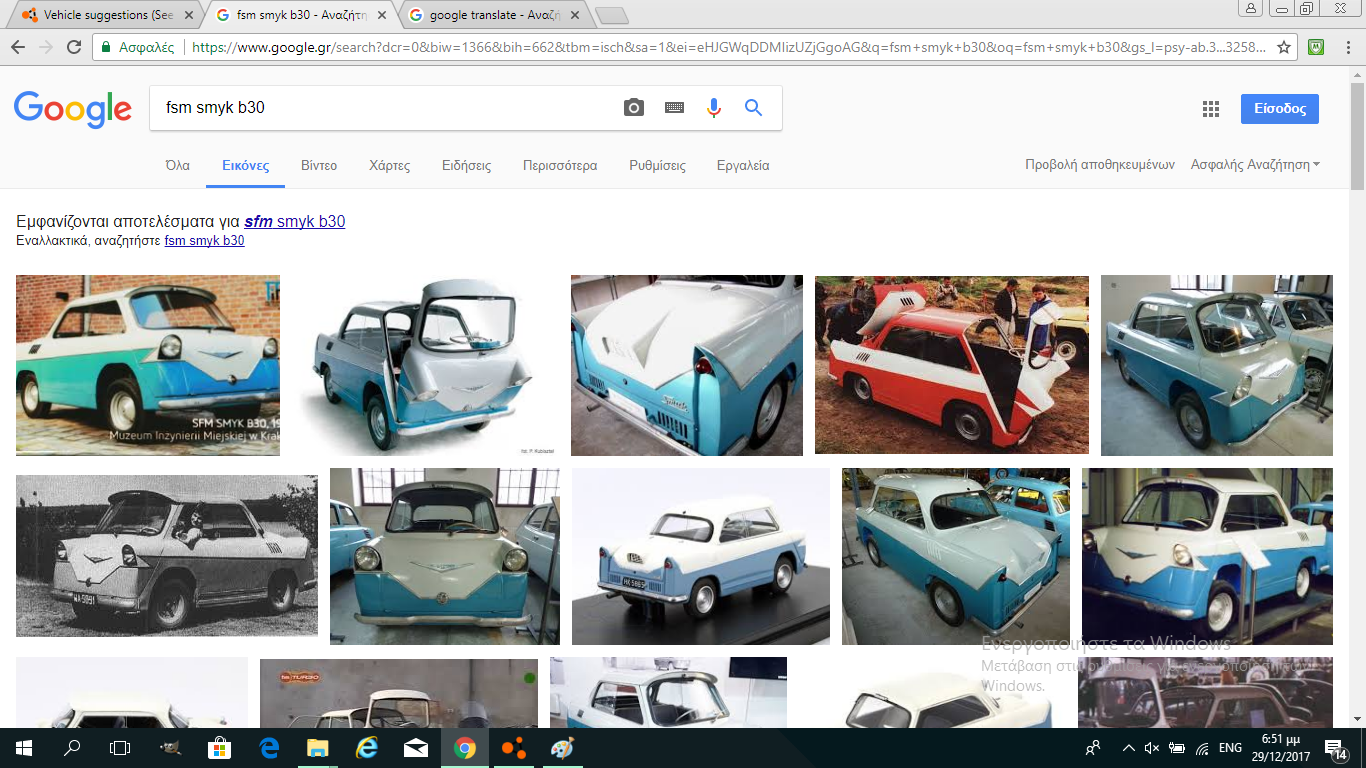Image resolution: width=1366 pixels, height=768 pixels.
Task: Select the Χάρτες search tab
Action: (389, 165)
